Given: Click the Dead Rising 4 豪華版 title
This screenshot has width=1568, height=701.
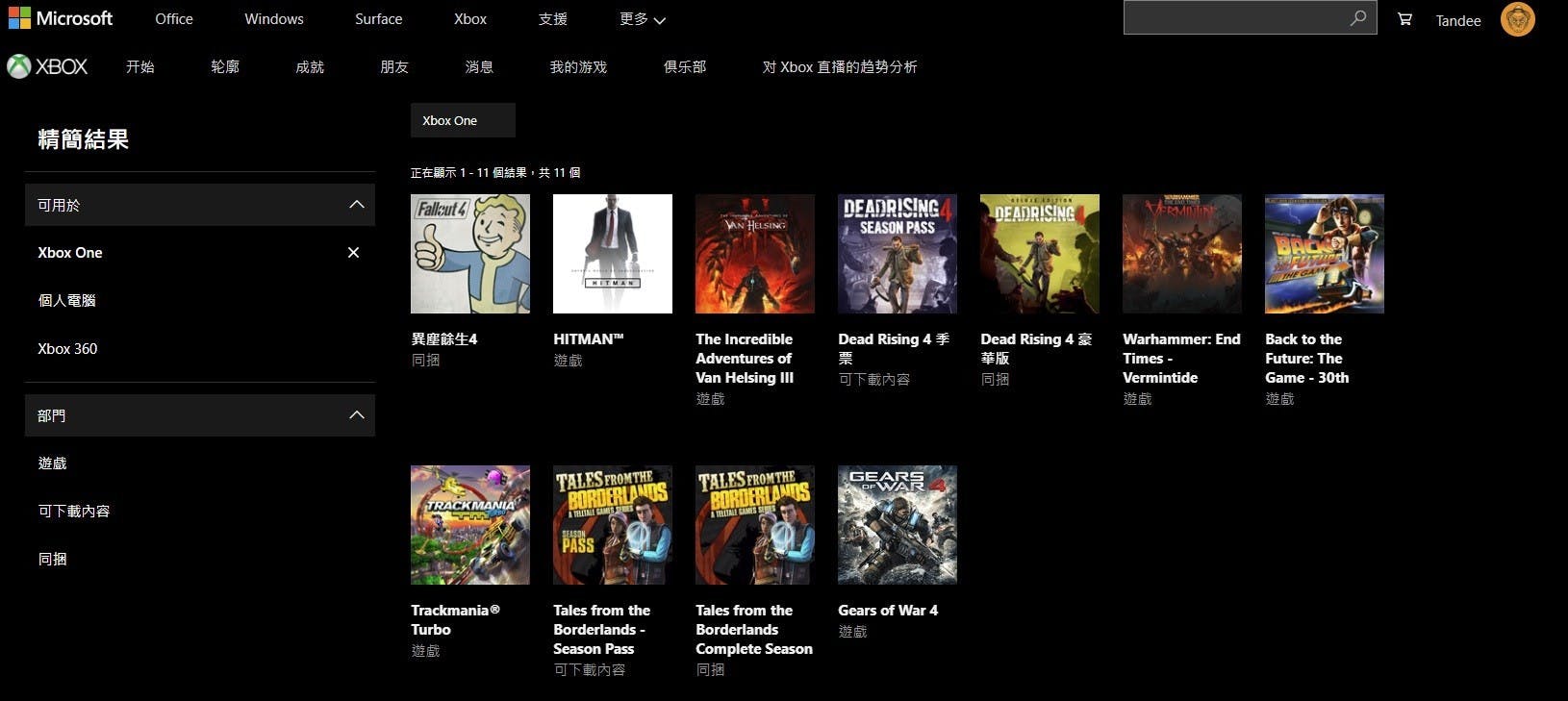Looking at the screenshot, I should (x=1036, y=348).
